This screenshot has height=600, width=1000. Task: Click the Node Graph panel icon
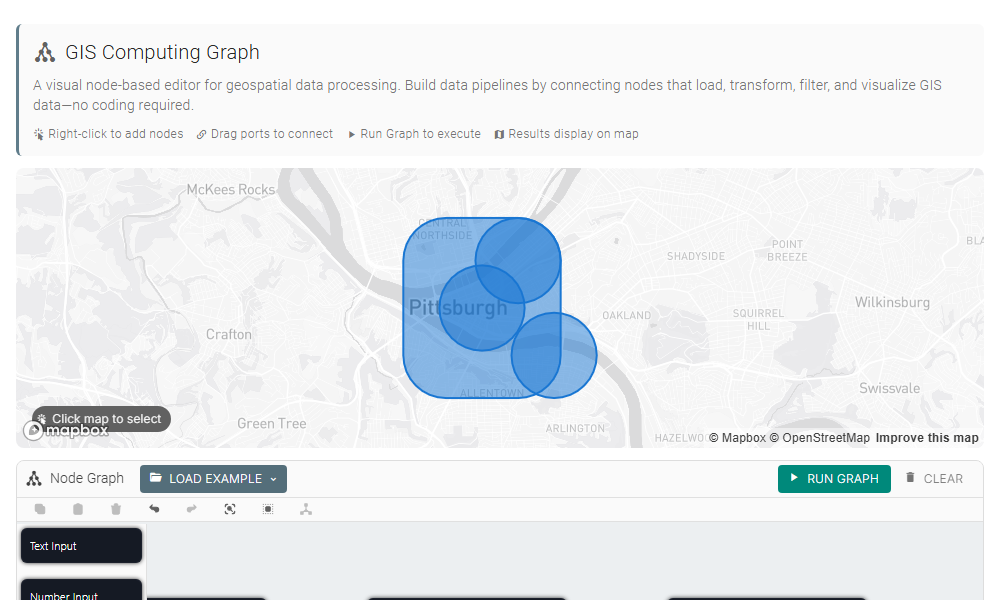pyautogui.click(x=33, y=478)
